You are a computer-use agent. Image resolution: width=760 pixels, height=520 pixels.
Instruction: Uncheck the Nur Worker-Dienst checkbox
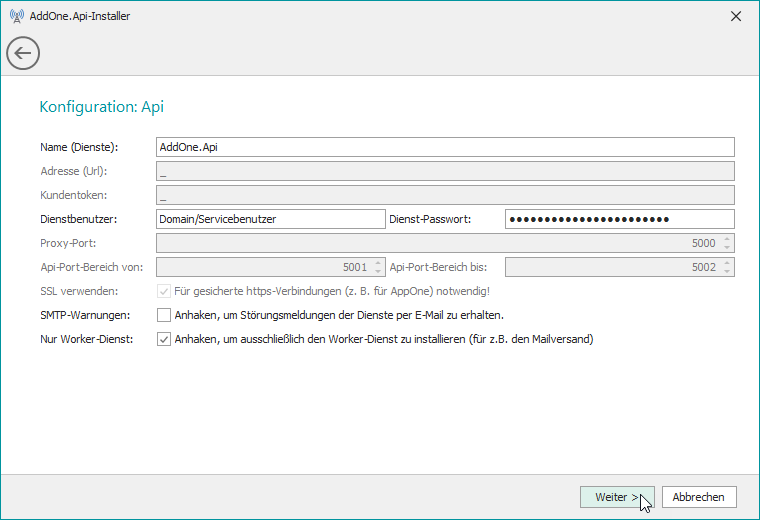click(x=164, y=339)
